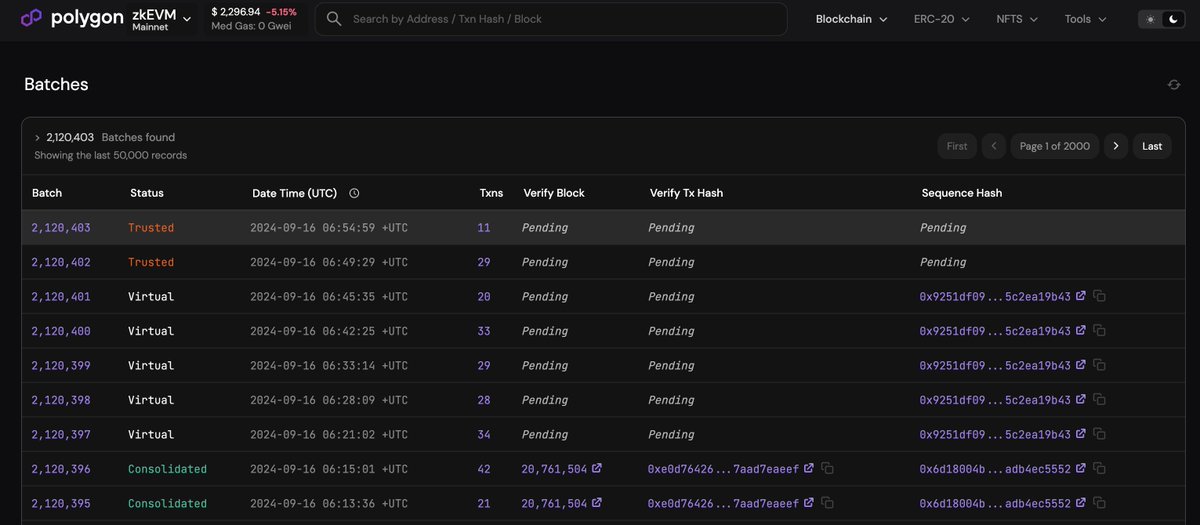Open batch 2,120,401
This screenshot has width=1200, height=525.
[61, 297]
